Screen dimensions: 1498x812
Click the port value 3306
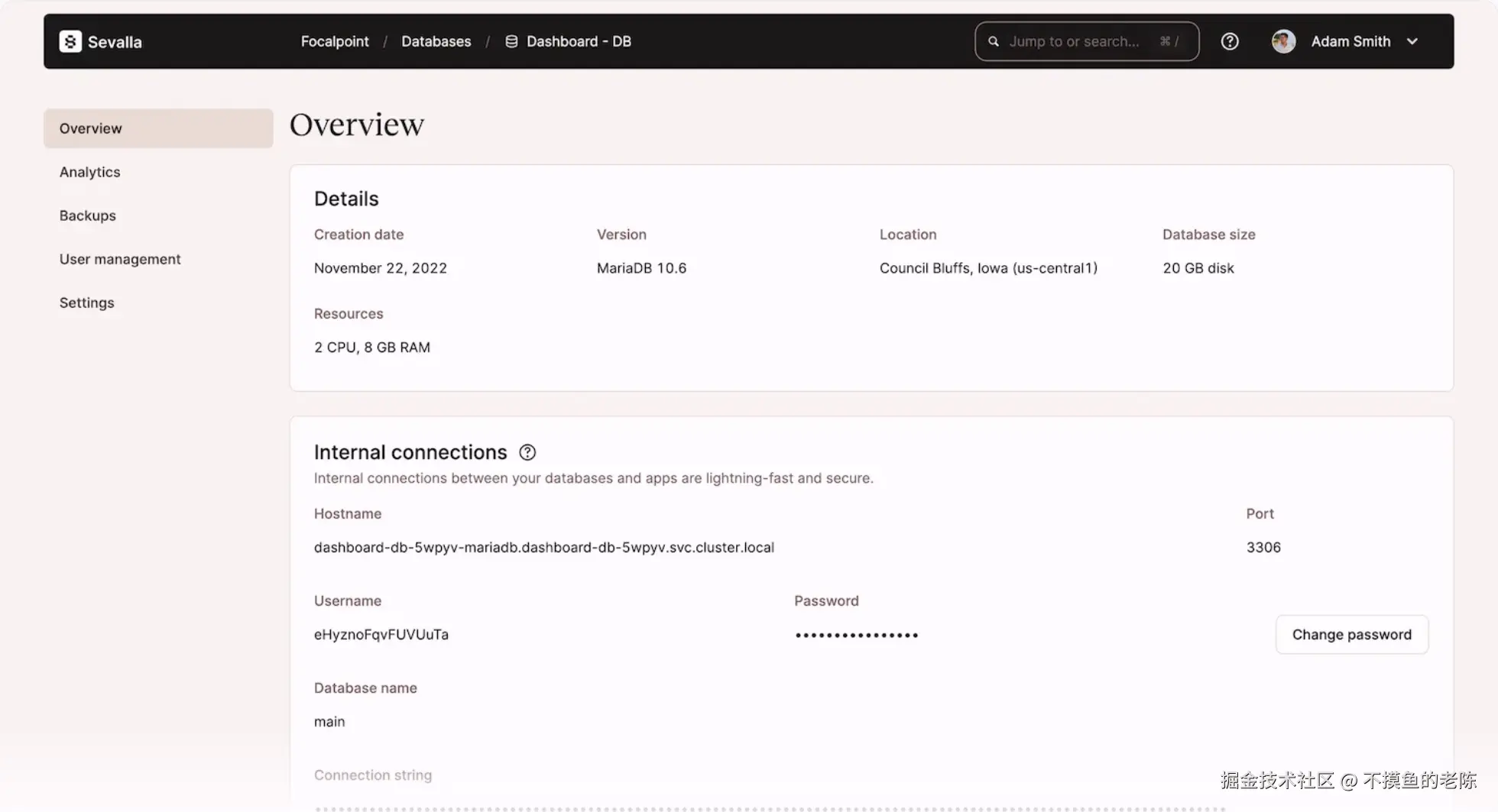point(1263,548)
